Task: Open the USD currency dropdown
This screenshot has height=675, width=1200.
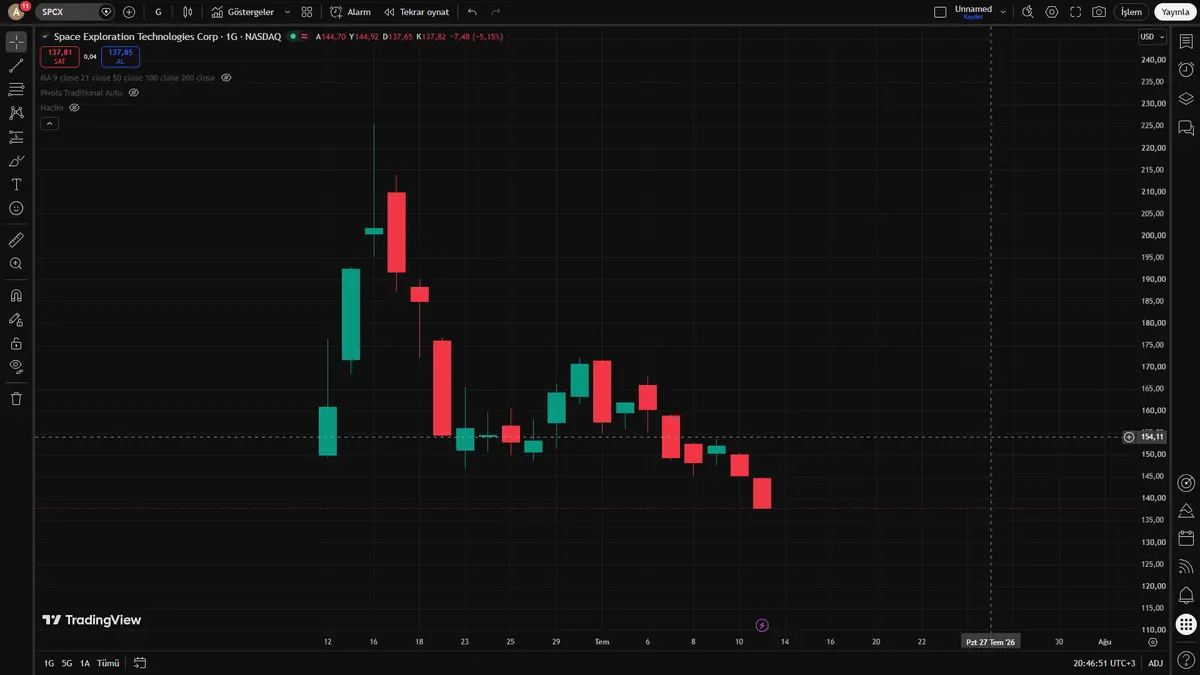Action: coord(1152,37)
